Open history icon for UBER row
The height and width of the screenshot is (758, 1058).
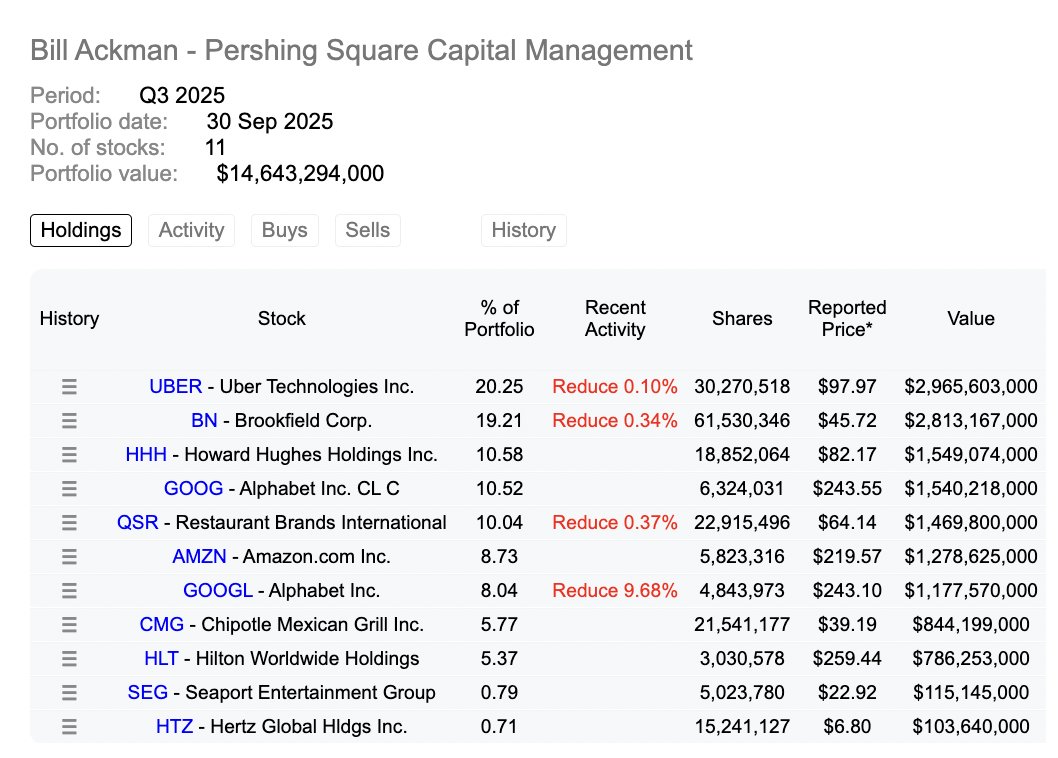point(69,387)
